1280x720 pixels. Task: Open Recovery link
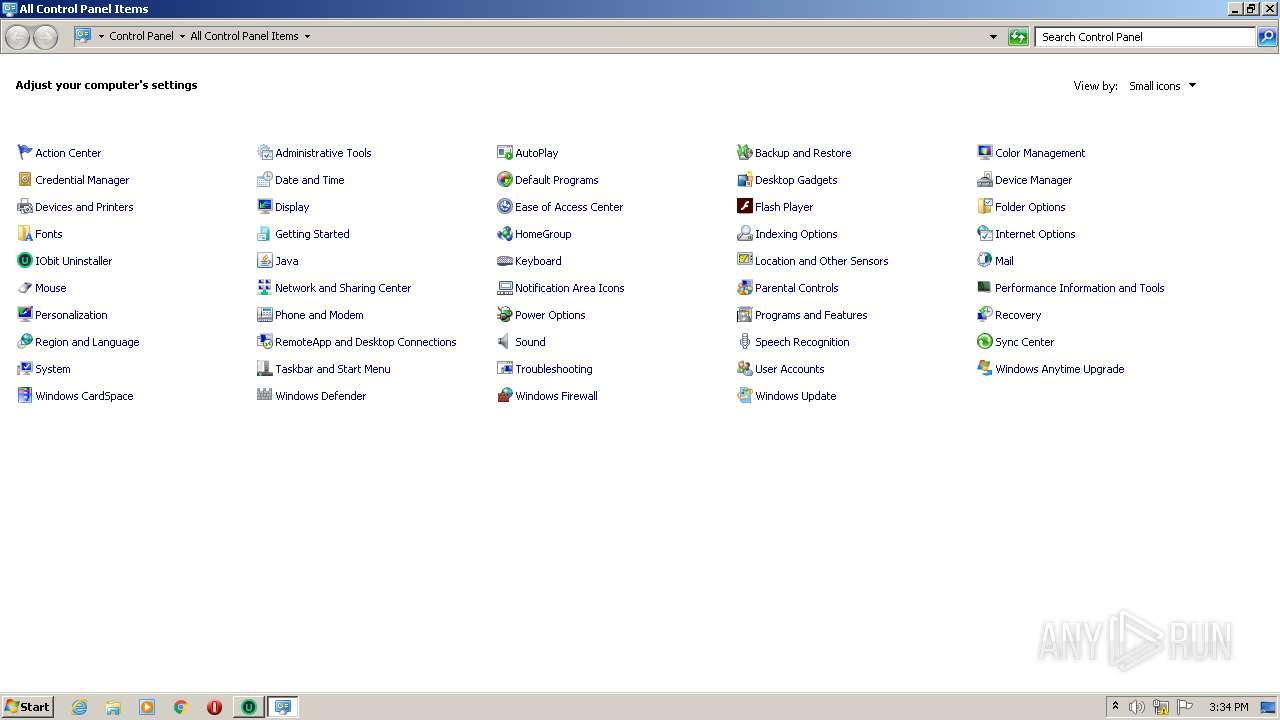click(x=1018, y=315)
